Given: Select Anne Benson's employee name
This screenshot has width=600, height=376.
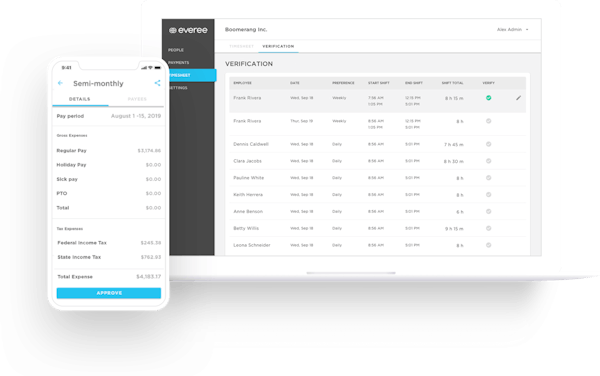Looking at the screenshot, I should [x=248, y=212].
